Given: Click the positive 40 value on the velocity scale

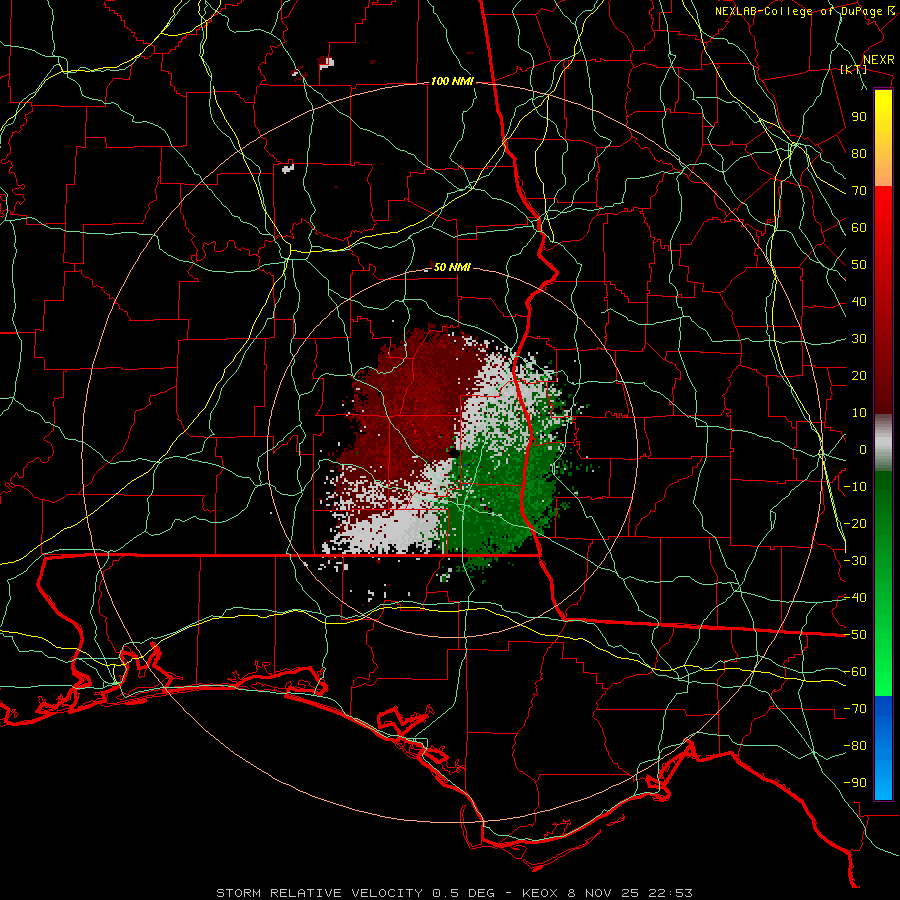Looking at the screenshot, I should click(859, 302).
